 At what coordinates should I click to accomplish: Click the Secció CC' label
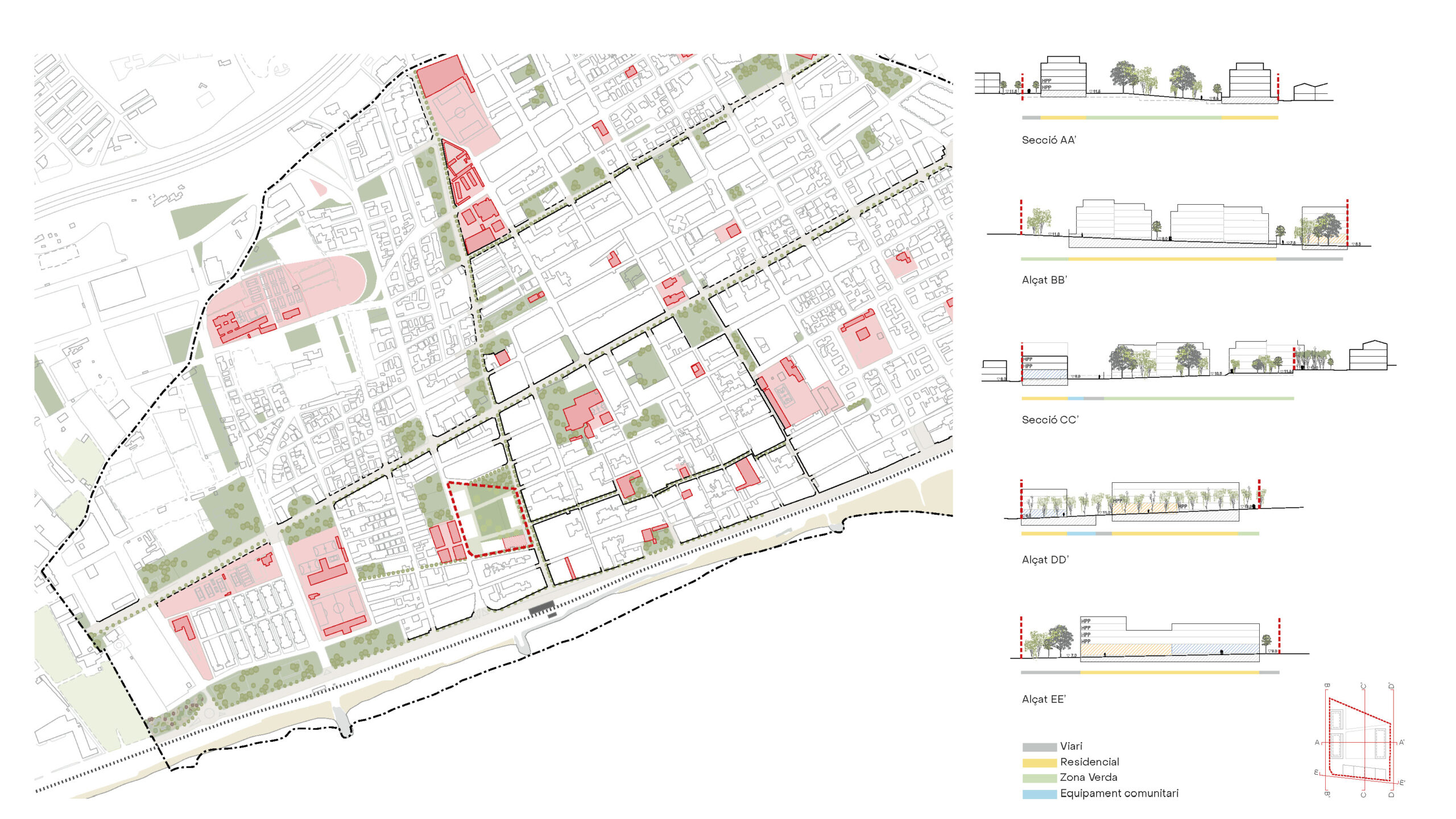(x=1050, y=420)
